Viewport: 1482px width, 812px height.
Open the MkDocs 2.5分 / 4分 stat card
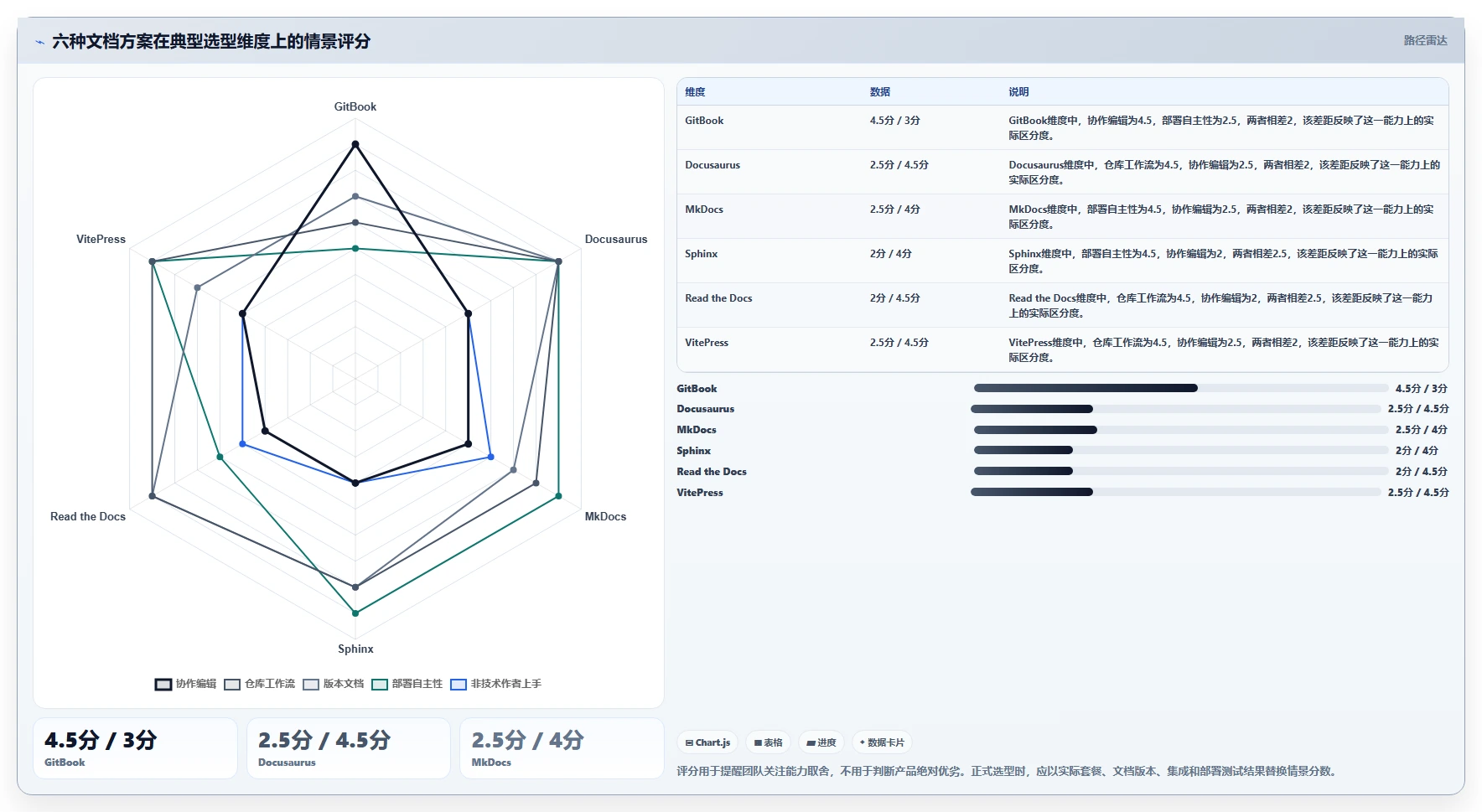(562, 748)
